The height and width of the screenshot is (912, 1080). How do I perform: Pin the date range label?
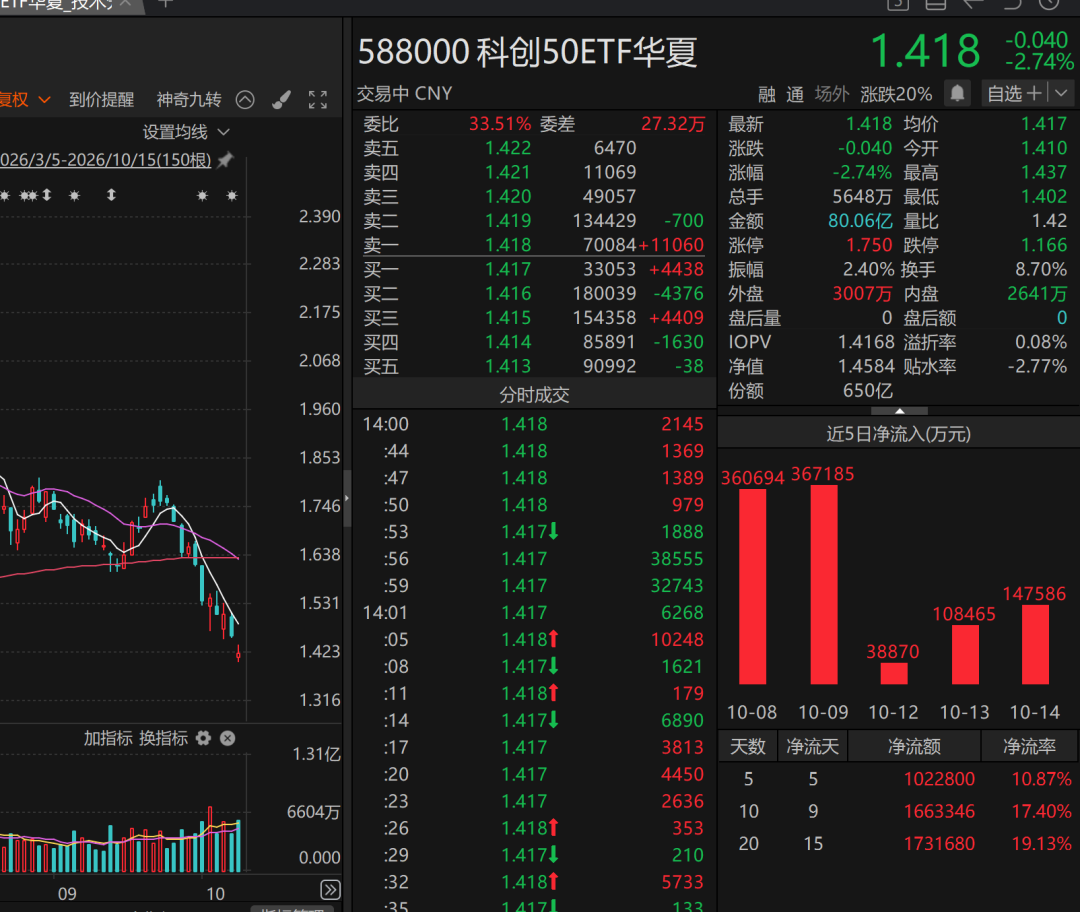point(225,160)
